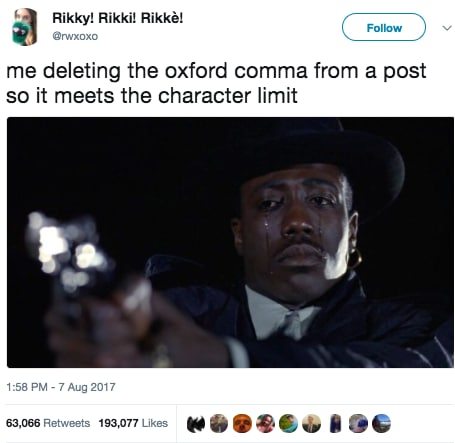The height and width of the screenshot is (443, 455).
Task: Open the second grayish-brown liker avatar
Action: coord(219,424)
